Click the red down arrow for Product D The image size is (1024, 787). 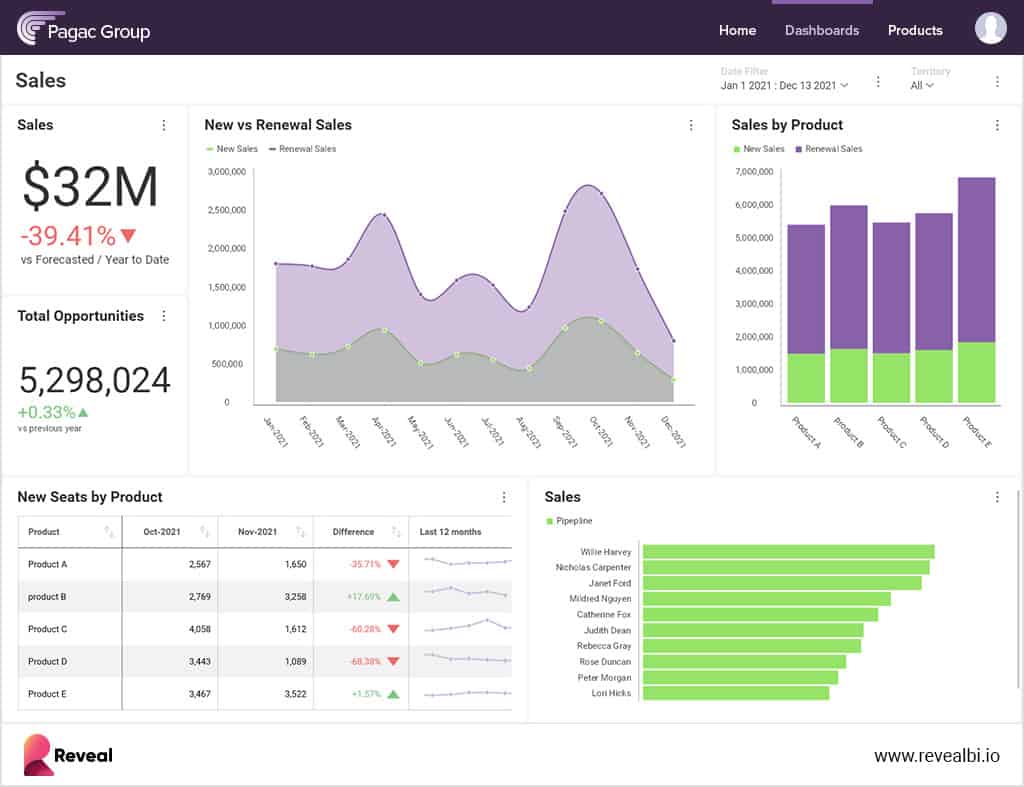393,662
